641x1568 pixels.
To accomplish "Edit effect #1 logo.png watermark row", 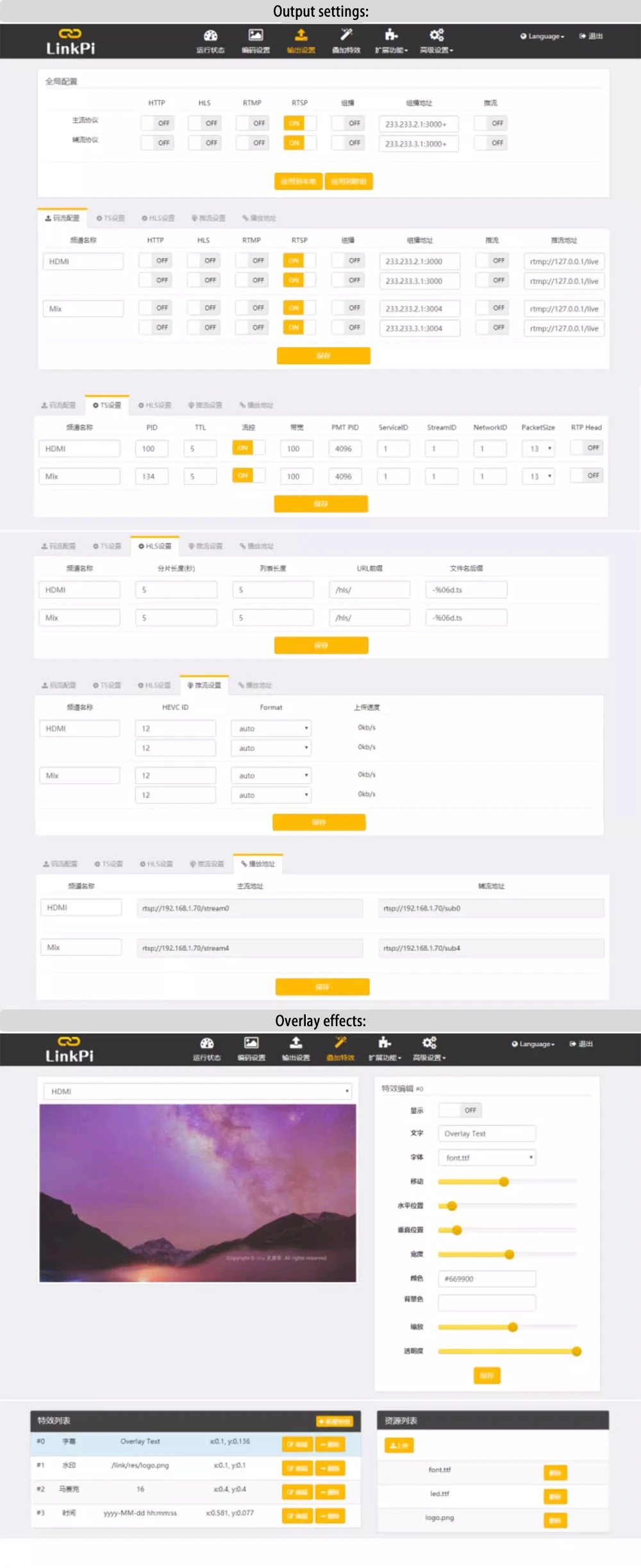I will [297, 1469].
